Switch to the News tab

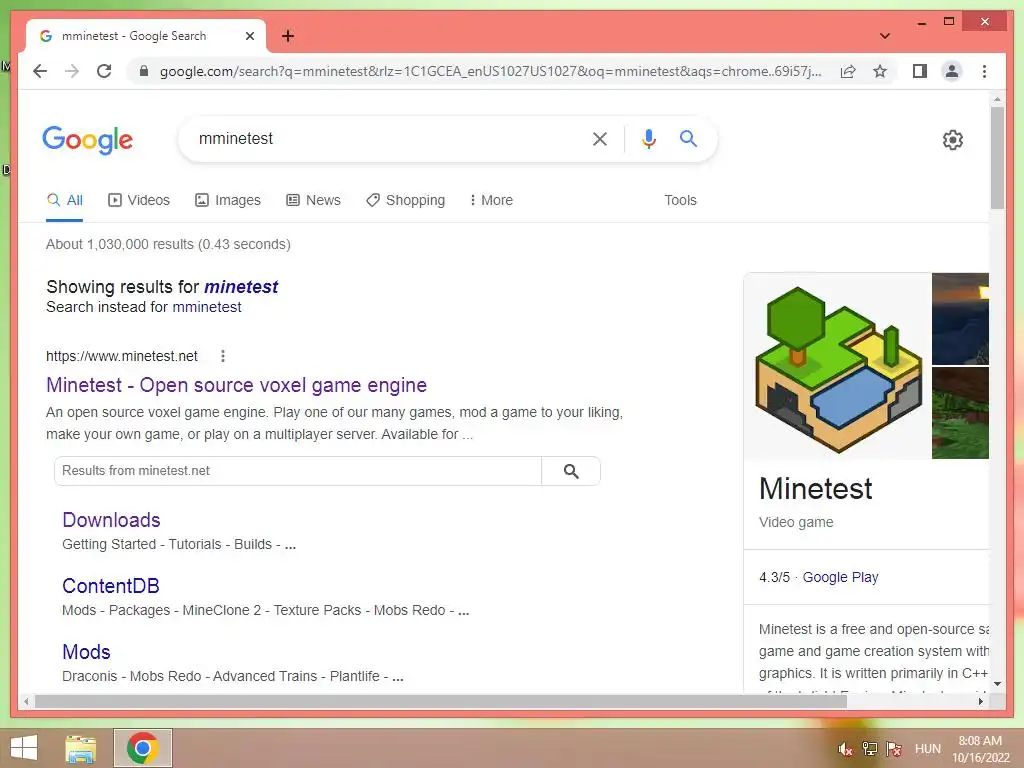313,200
